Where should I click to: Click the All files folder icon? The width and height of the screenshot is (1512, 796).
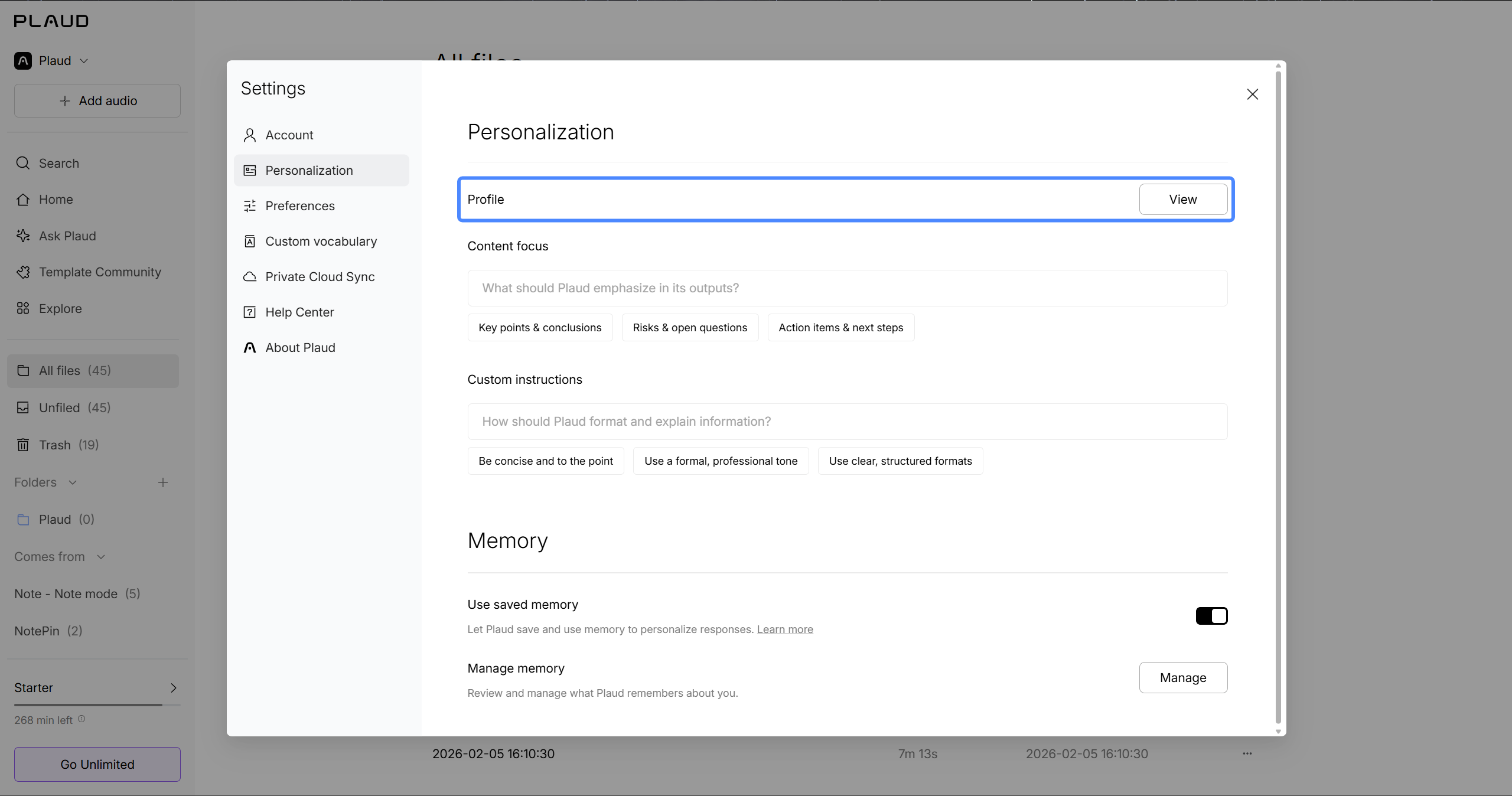[x=23, y=371]
